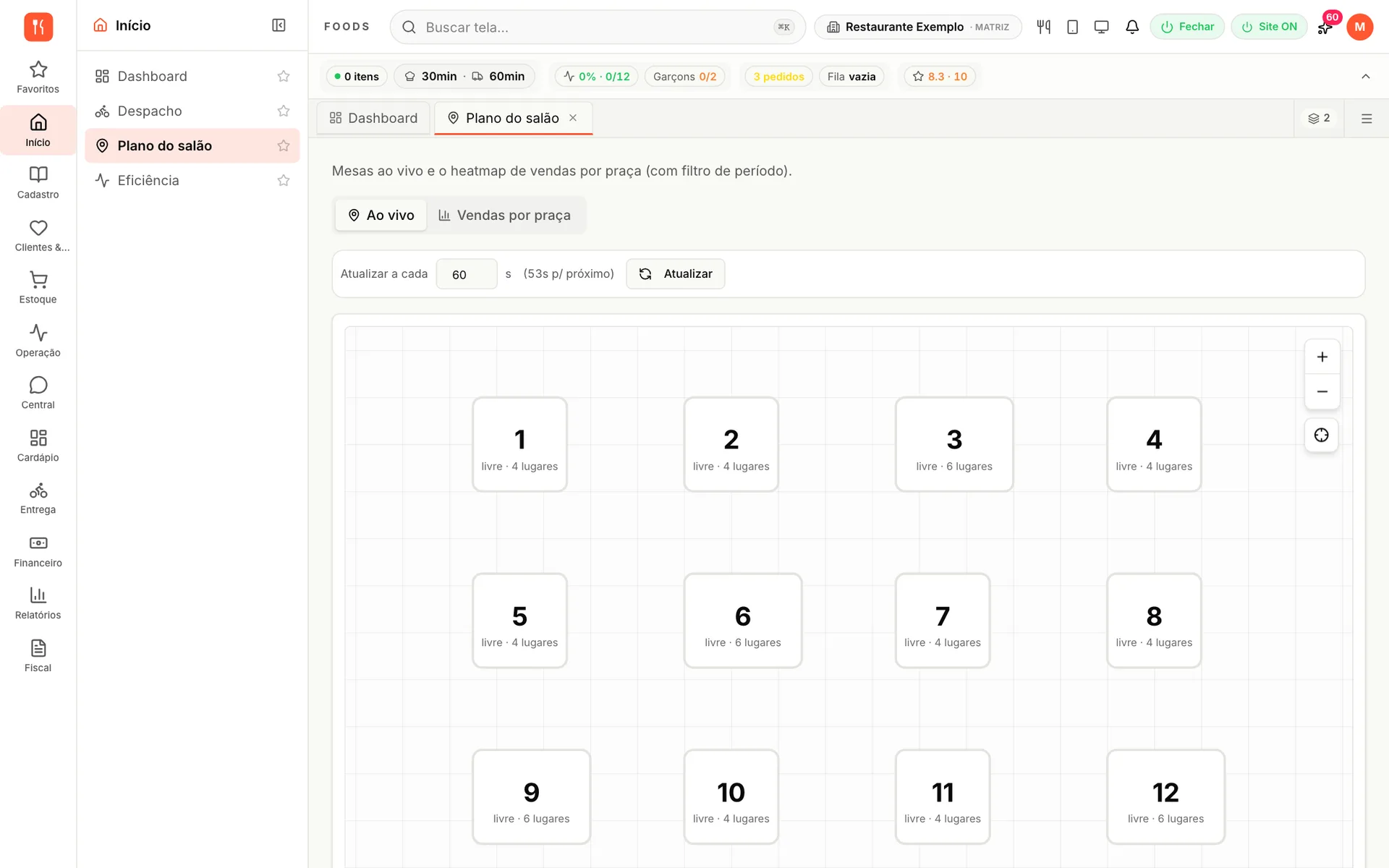Open the Cardápio section
The image size is (1389, 868).
tap(38, 446)
